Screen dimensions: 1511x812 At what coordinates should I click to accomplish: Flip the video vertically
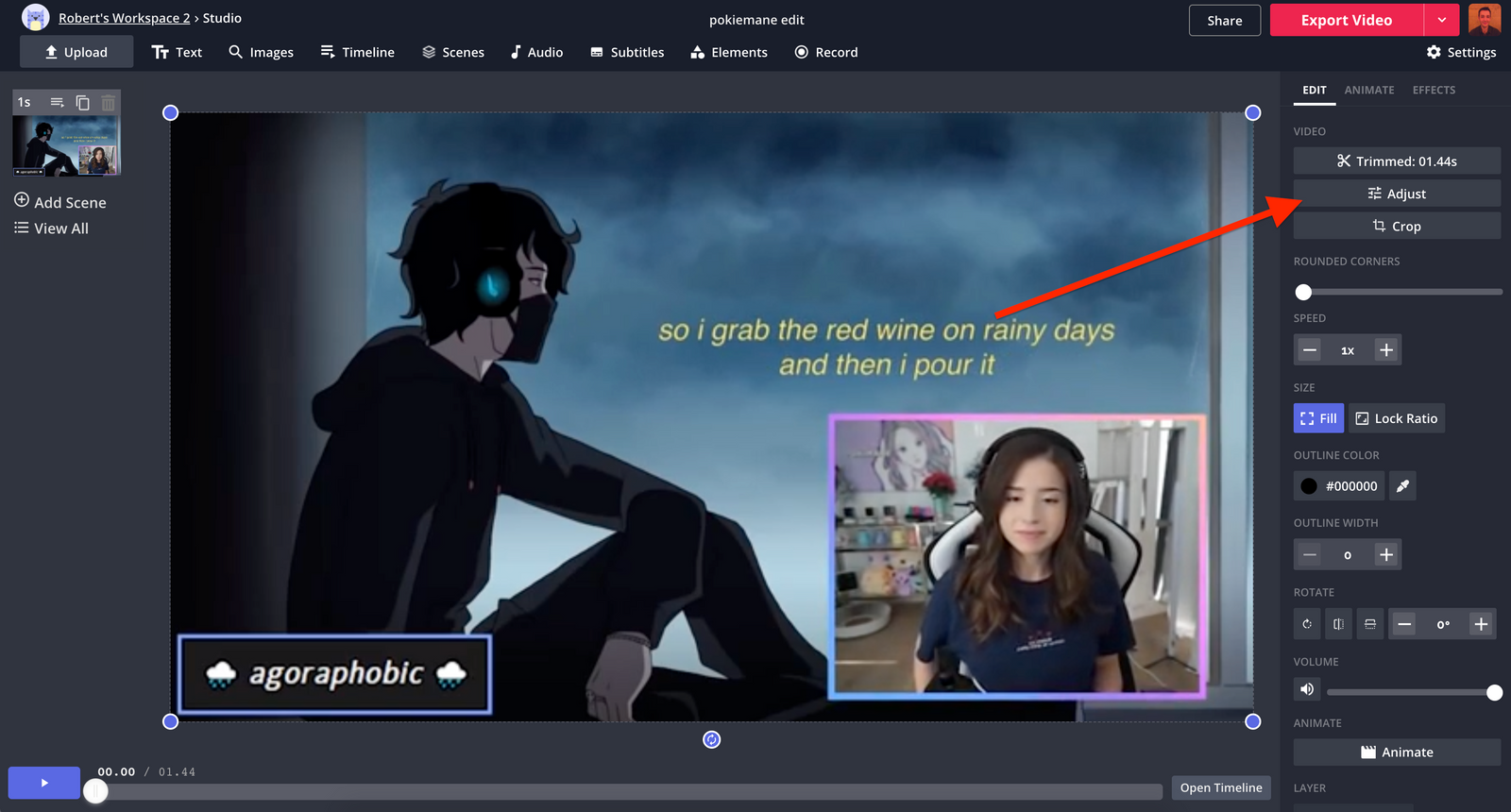(1369, 624)
